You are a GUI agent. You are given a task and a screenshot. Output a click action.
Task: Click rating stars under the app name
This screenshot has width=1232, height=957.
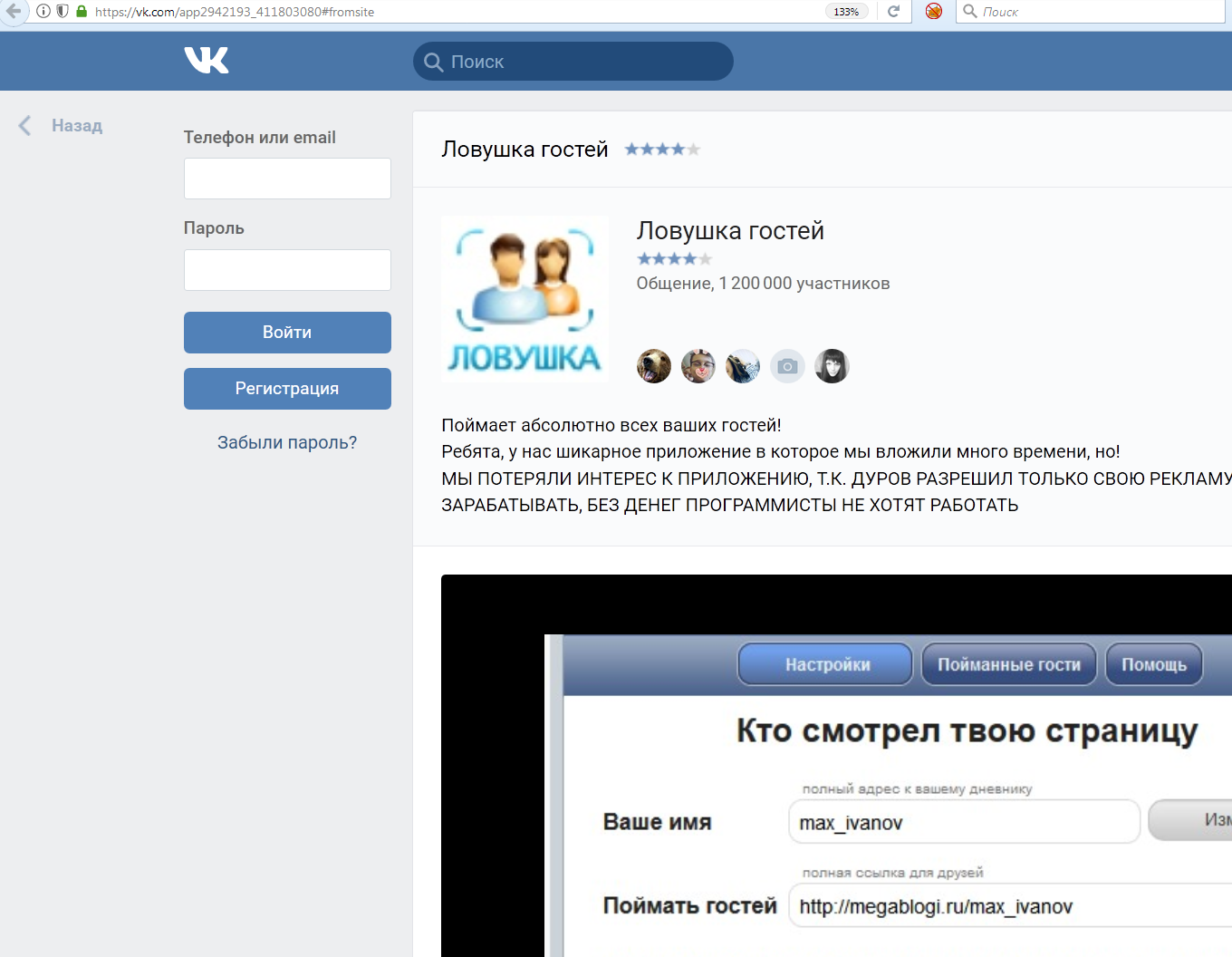click(x=674, y=259)
